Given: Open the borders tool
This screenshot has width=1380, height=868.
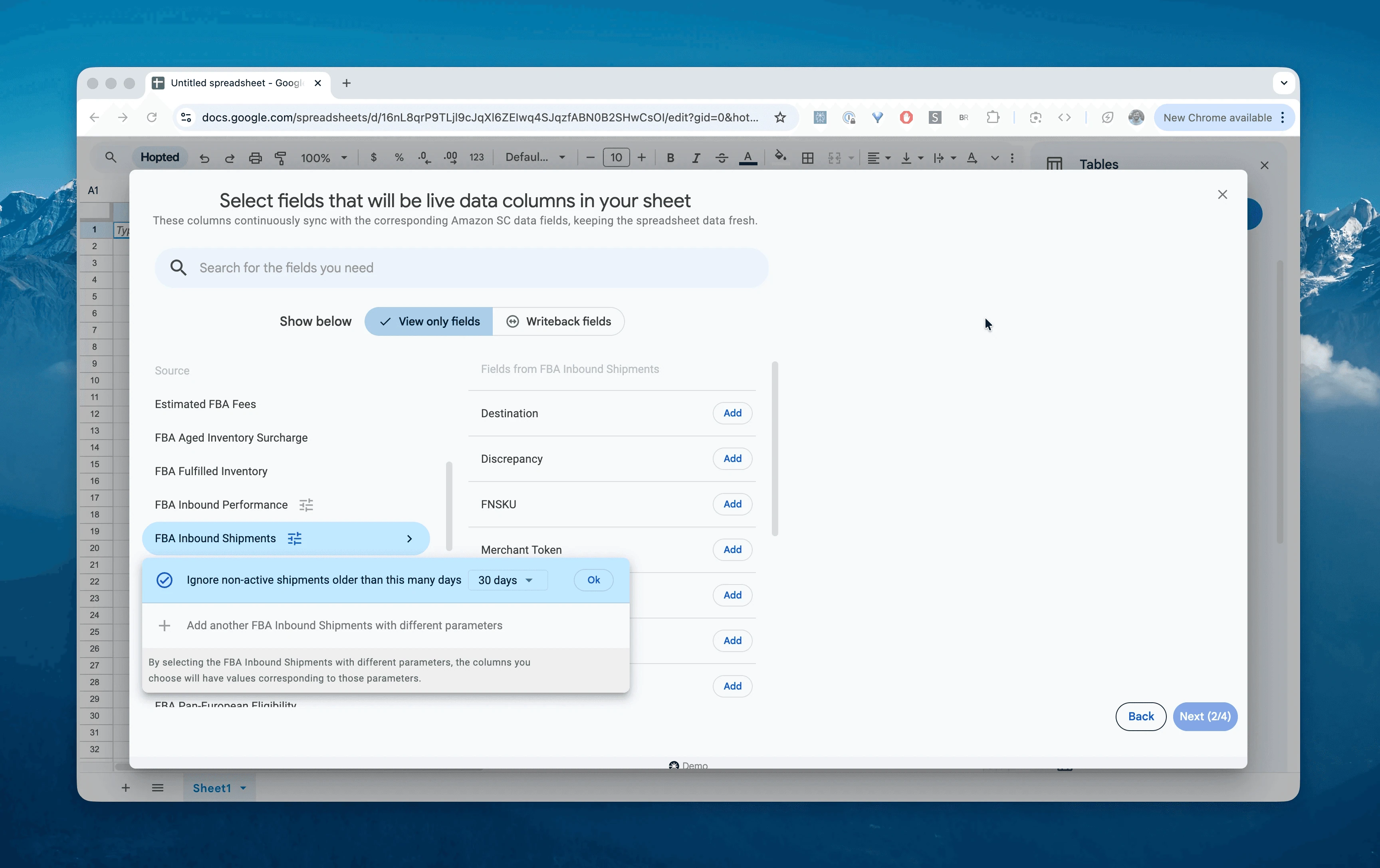Looking at the screenshot, I should pyautogui.click(x=807, y=158).
